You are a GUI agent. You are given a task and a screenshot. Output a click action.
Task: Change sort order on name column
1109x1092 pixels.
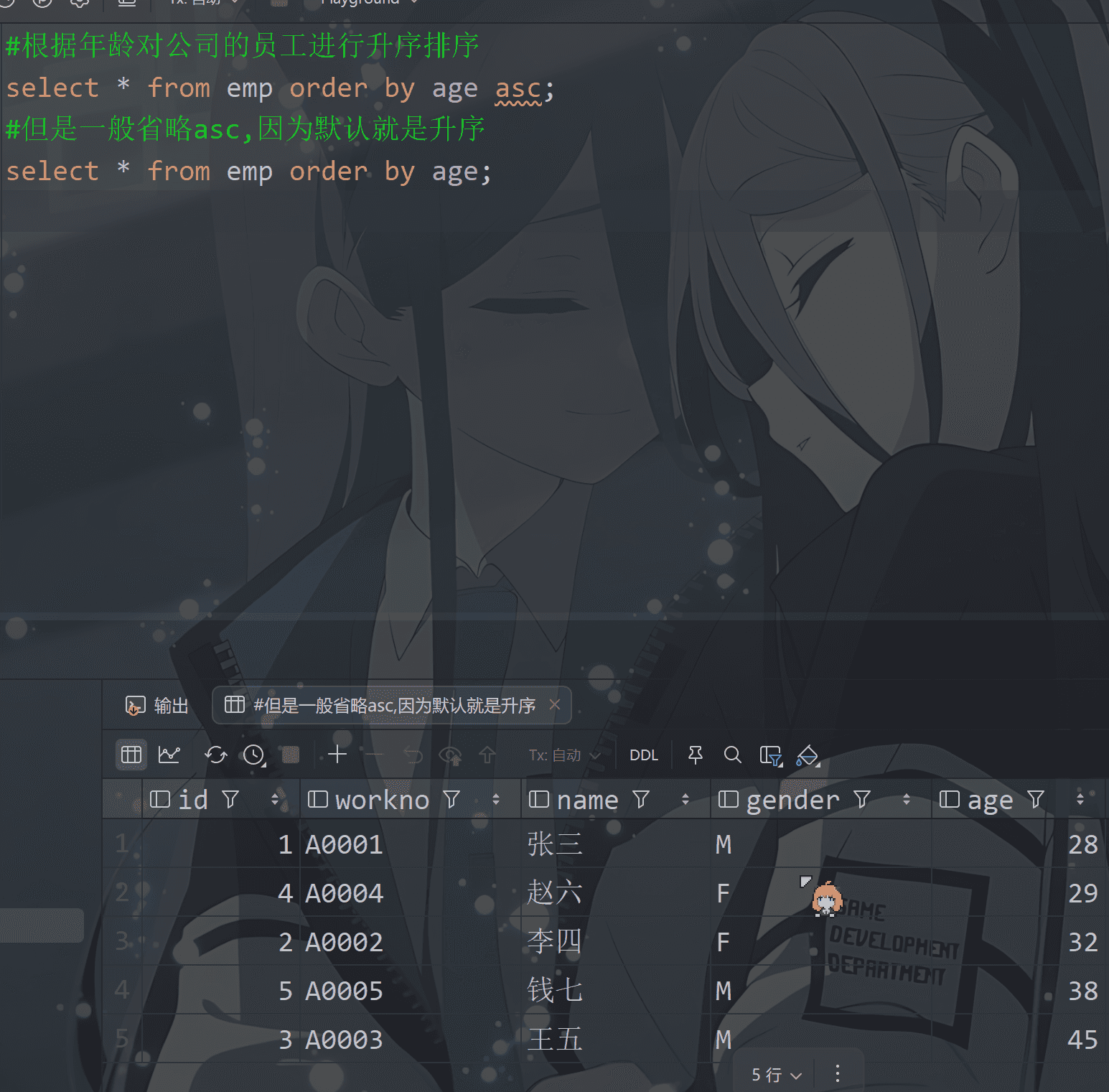685,799
